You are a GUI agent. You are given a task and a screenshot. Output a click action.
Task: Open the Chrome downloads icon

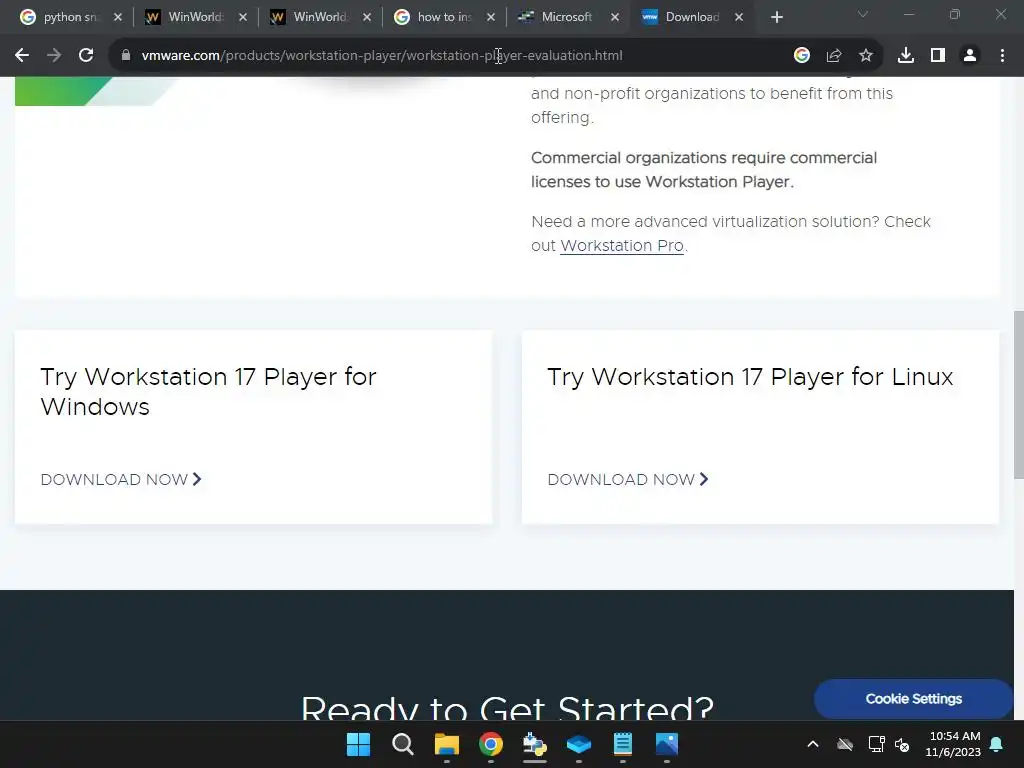click(906, 56)
